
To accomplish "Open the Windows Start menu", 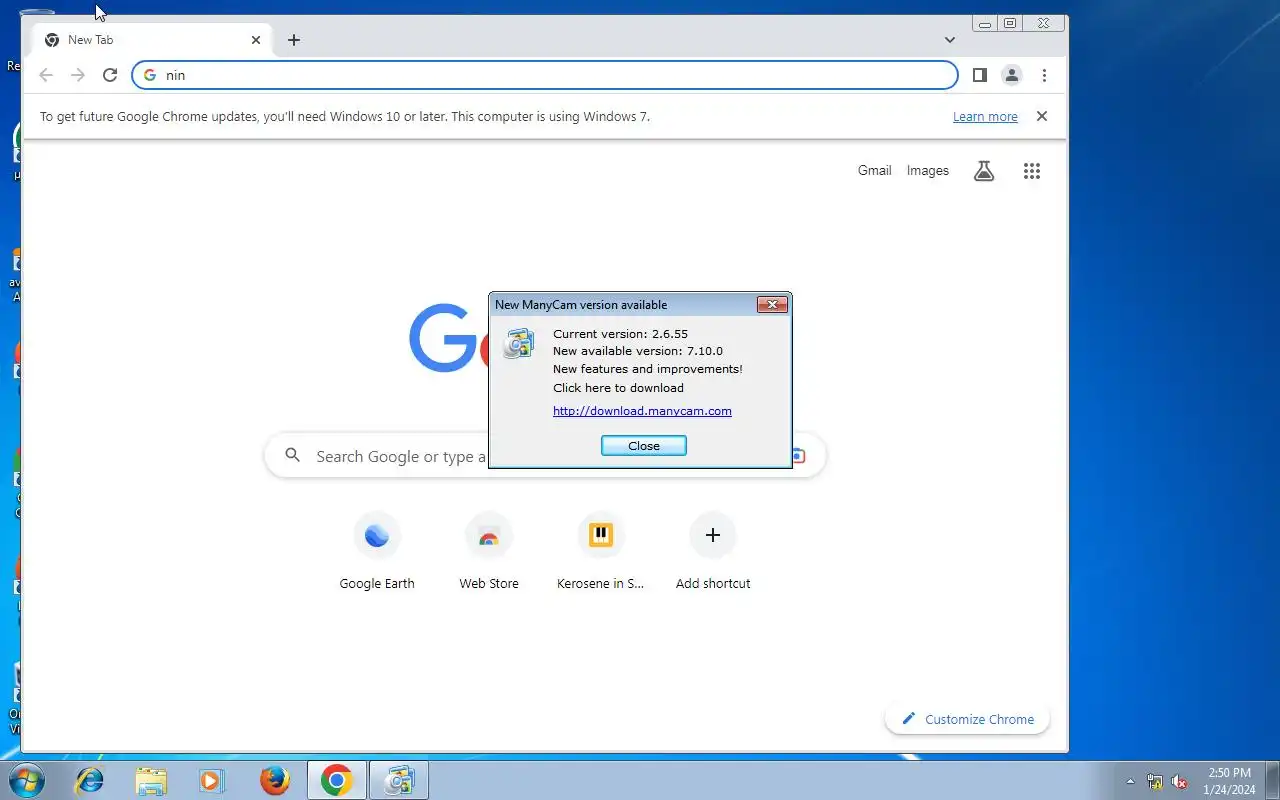I will pyautogui.click(x=26, y=780).
